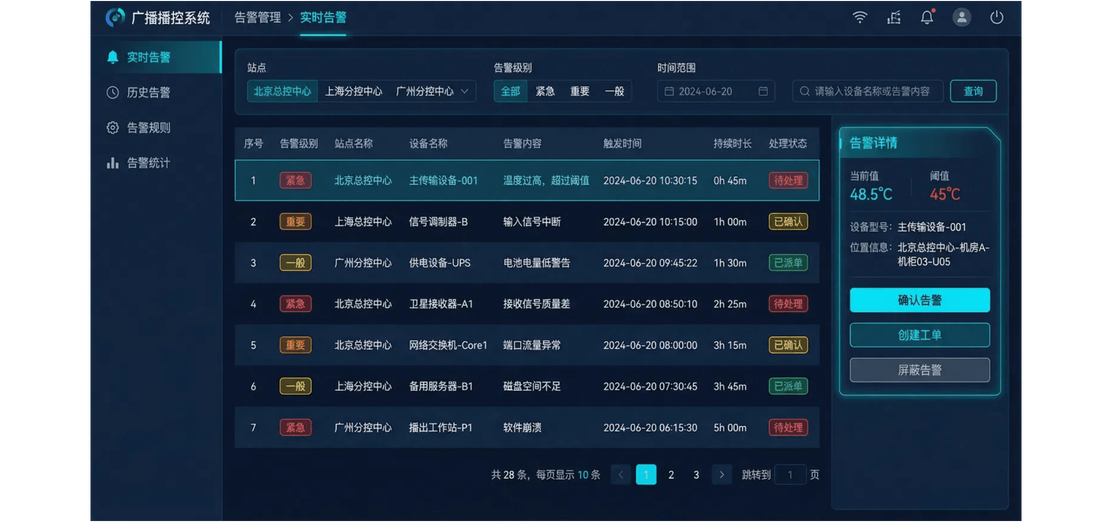Go to page 1
This screenshot has width=1112, height=522.
click(x=646, y=474)
